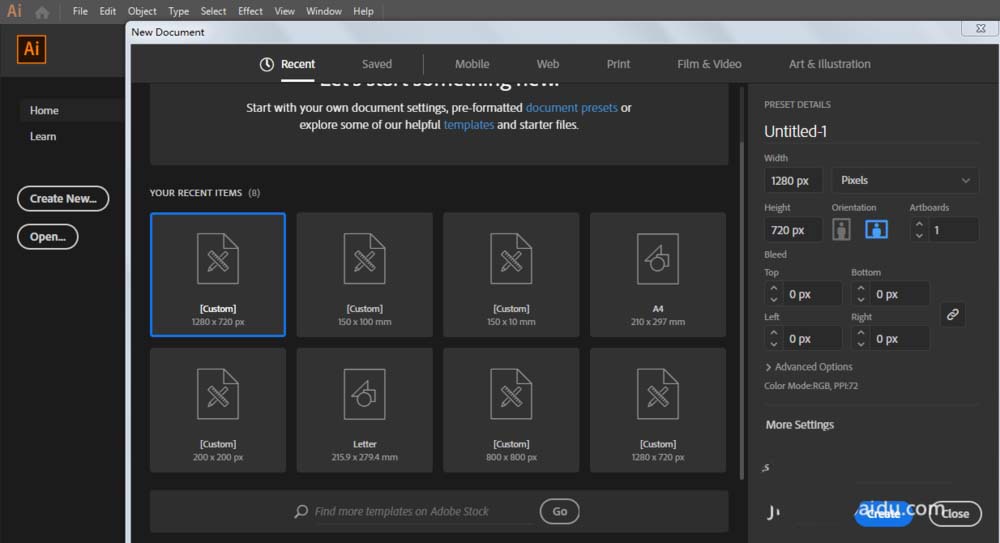This screenshot has width=1000, height=543.
Task: Click the Artboards count stepper arrows
Action: tap(919, 230)
